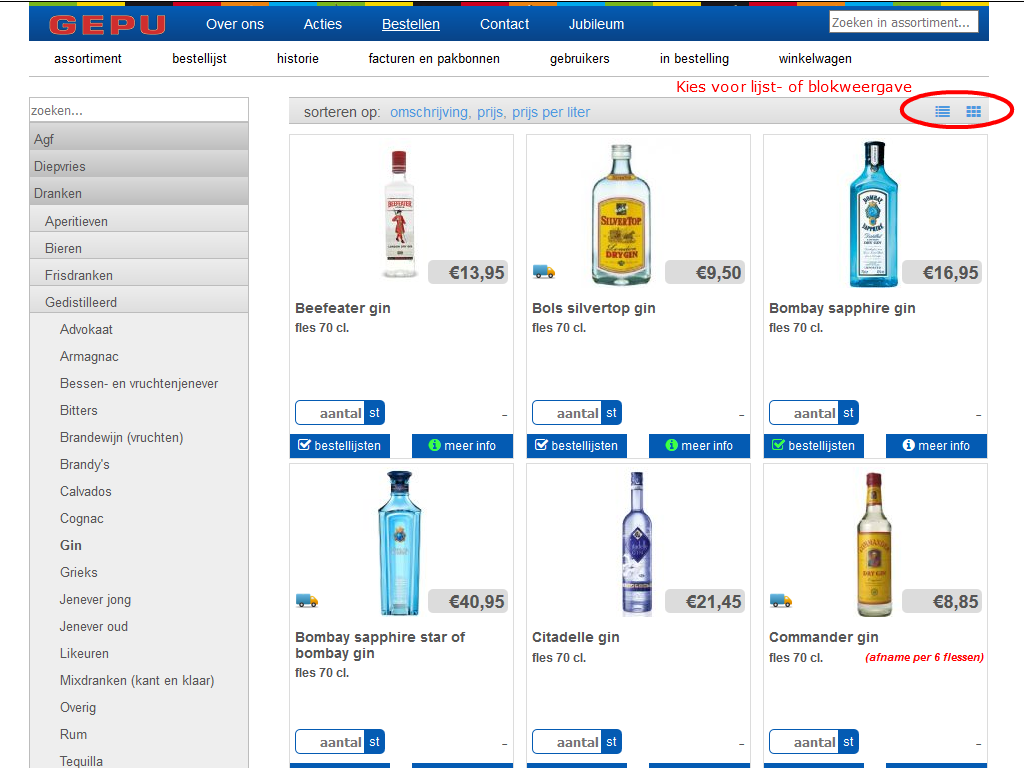Click the GEPU logo
Screen dimensions: 1024x768
point(107,25)
